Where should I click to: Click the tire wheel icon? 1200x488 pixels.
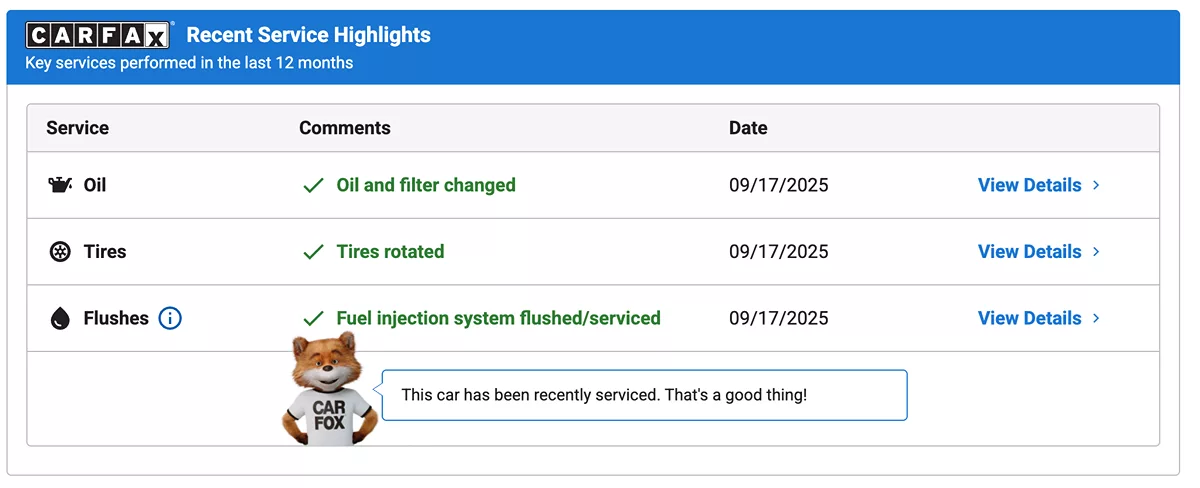coord(61,252)
